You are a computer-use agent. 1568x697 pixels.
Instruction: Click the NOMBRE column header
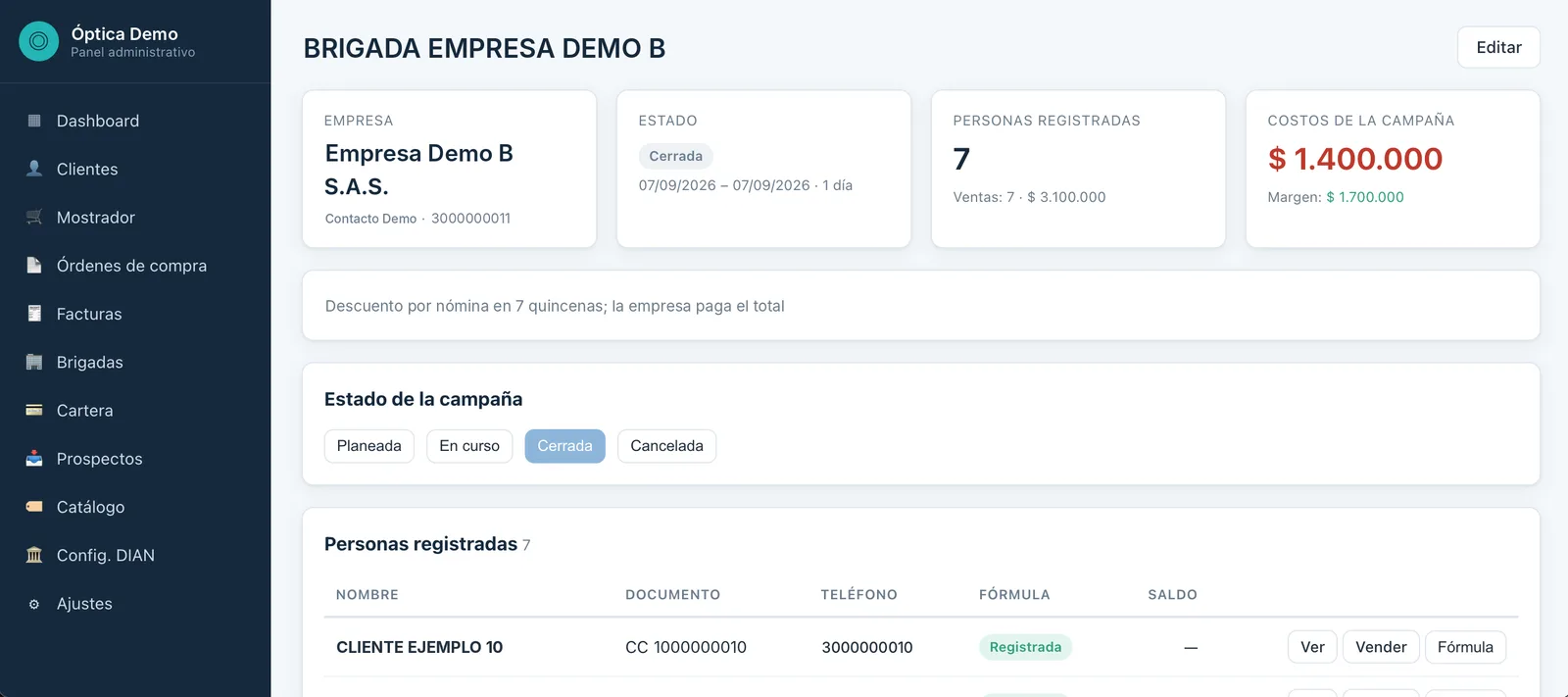point(367,595)
